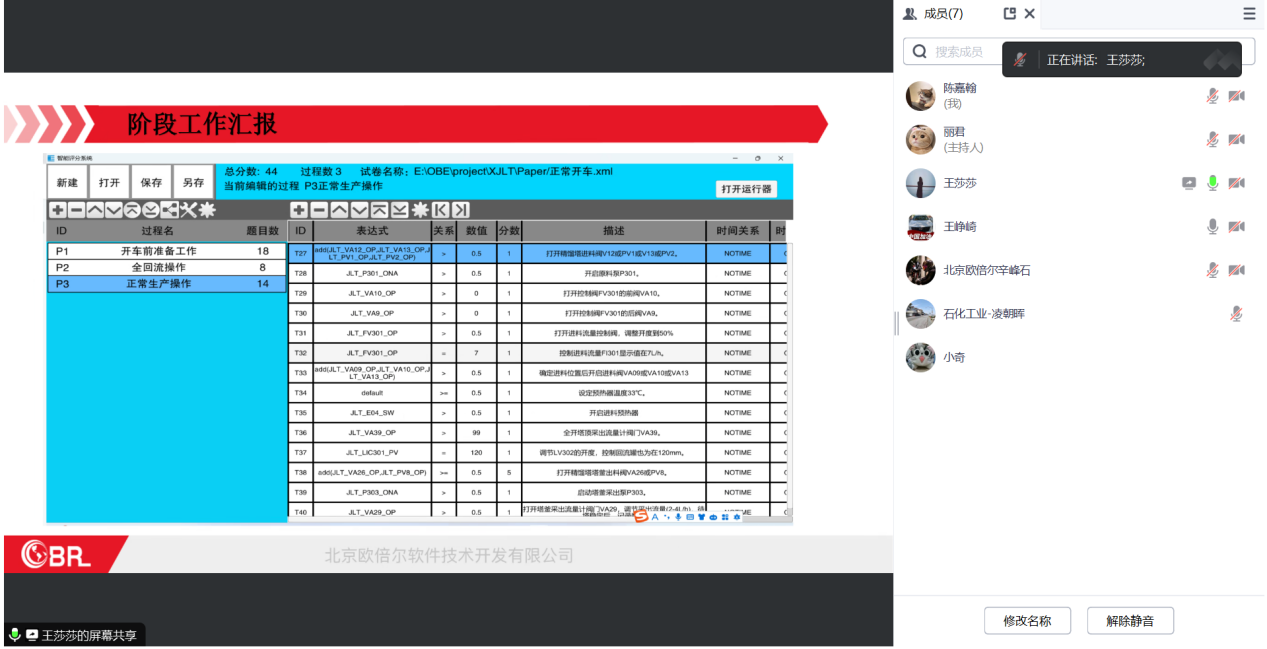This screenshot has height=649, width=1267.
Task: Click the 打开运行器 button
Action: click(747, 189)
